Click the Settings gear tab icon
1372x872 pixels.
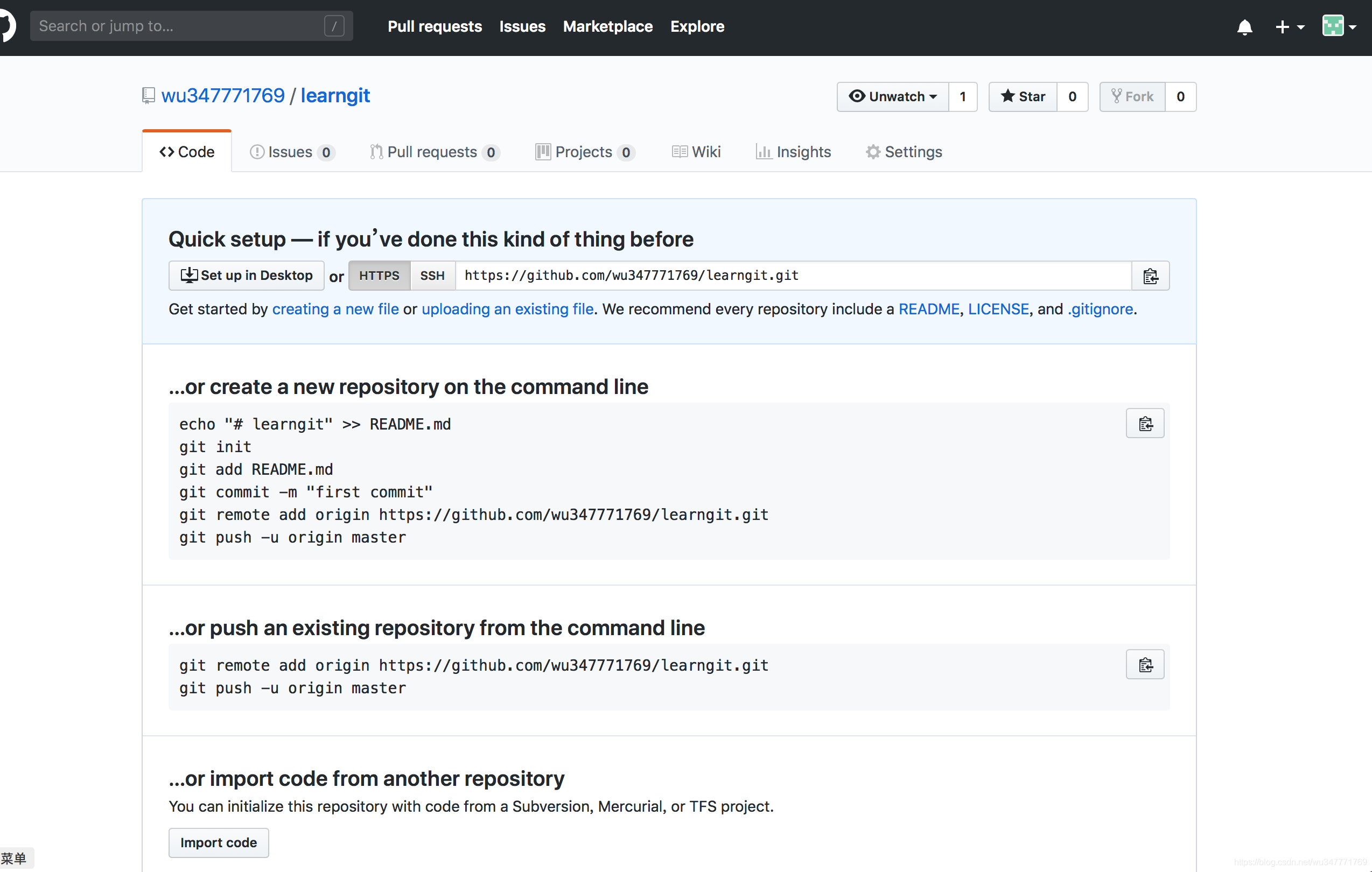coord(873,152)
